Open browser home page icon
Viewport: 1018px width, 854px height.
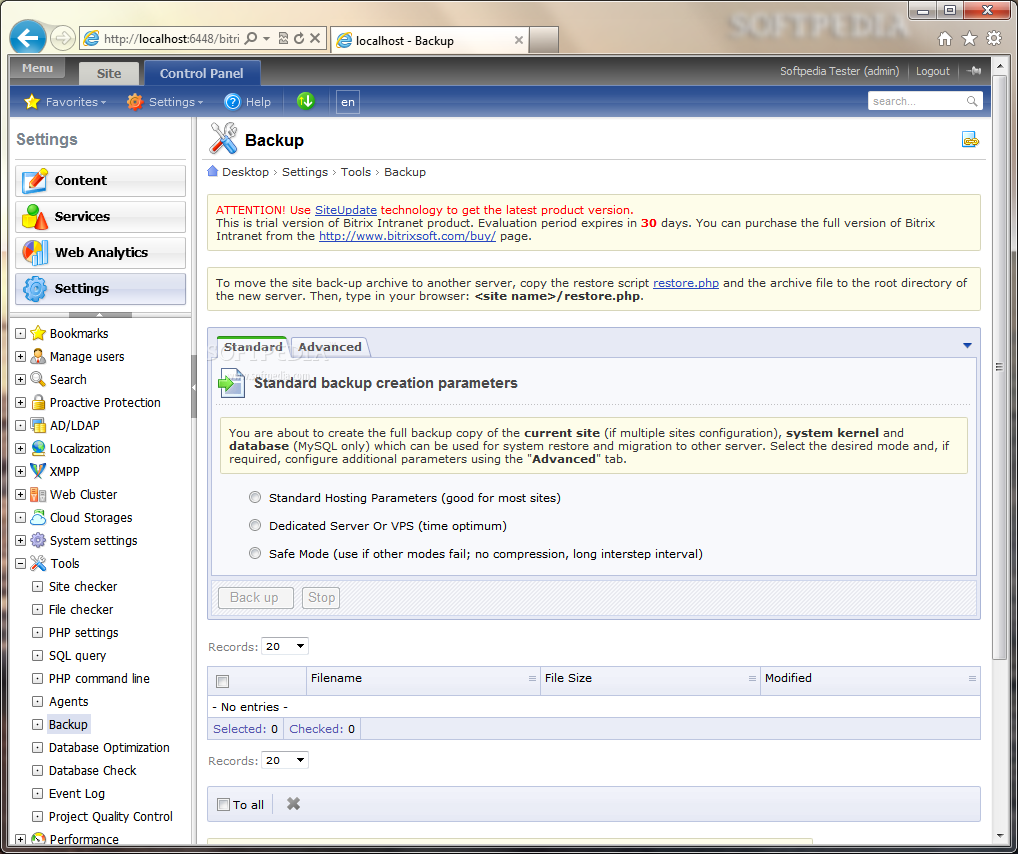click(x=945, y=39)
